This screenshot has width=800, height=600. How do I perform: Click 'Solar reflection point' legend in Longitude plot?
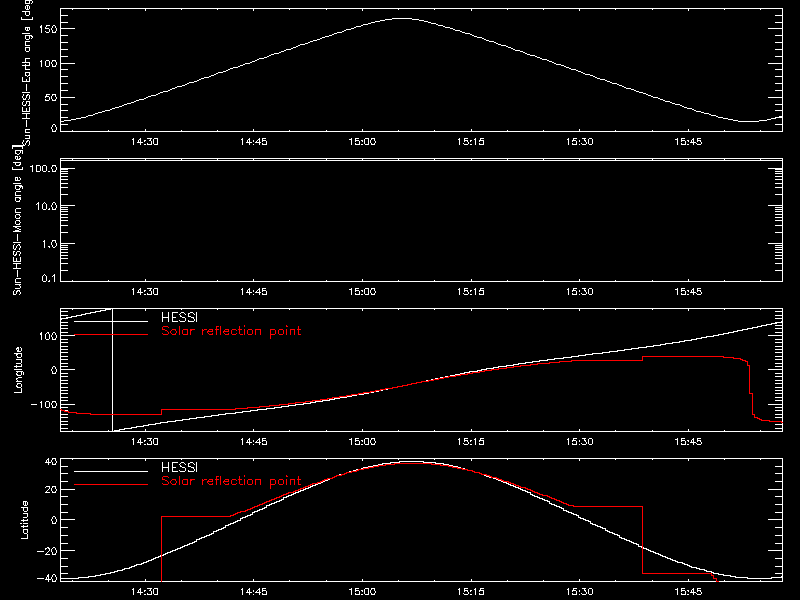coord(231,331)
